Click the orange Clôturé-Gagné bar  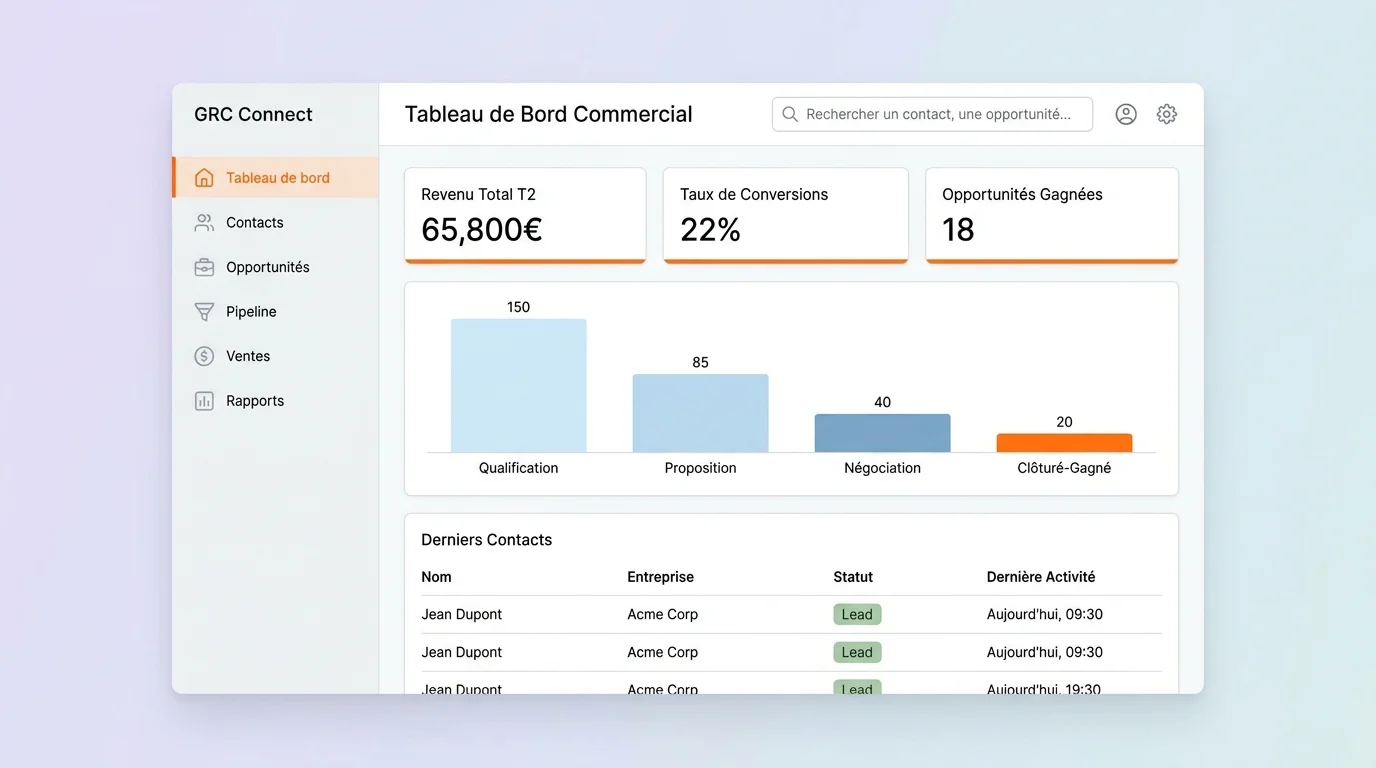pos(1064,441)
